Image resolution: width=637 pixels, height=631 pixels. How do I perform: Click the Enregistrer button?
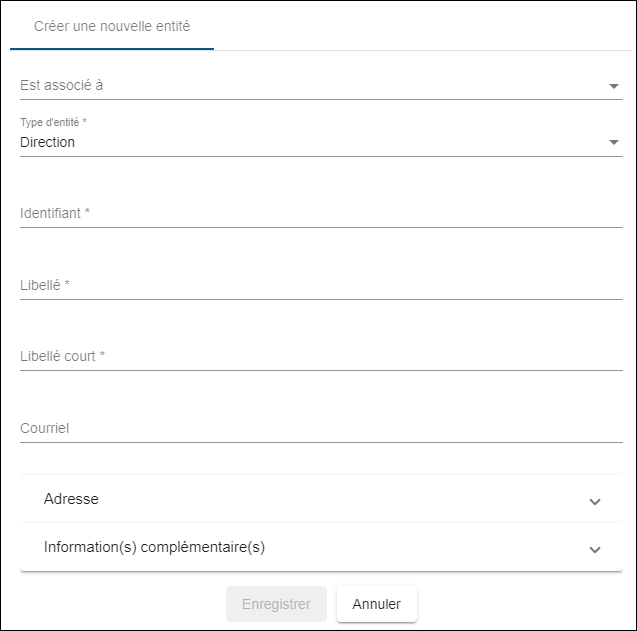click(276, 604)
